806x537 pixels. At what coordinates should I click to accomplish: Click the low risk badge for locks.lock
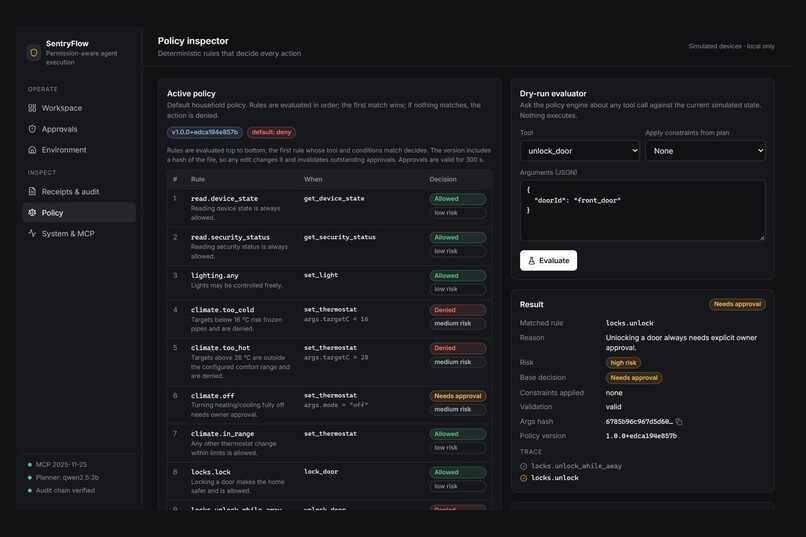pos(457,486)
